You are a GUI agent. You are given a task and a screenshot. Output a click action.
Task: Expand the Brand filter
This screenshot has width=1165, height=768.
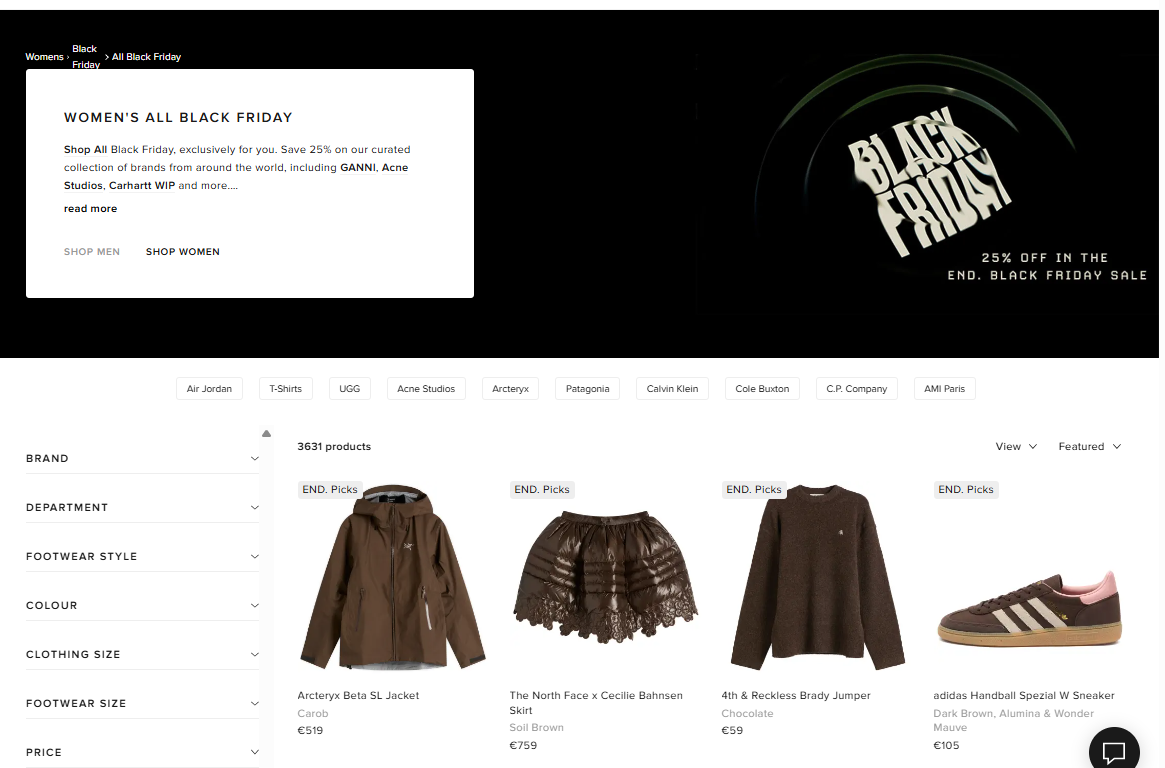tap(142, 458)
